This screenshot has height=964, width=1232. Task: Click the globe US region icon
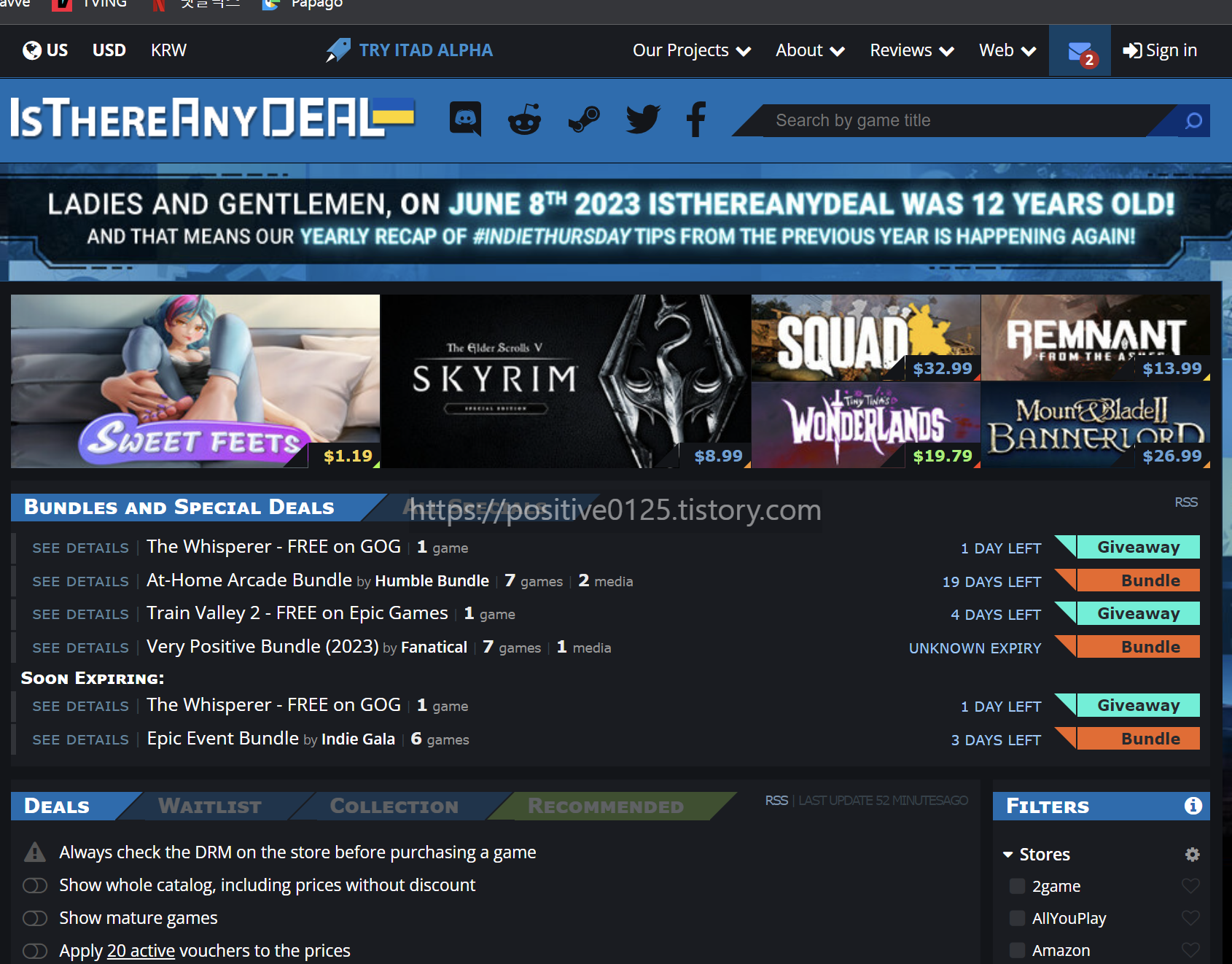32,50
